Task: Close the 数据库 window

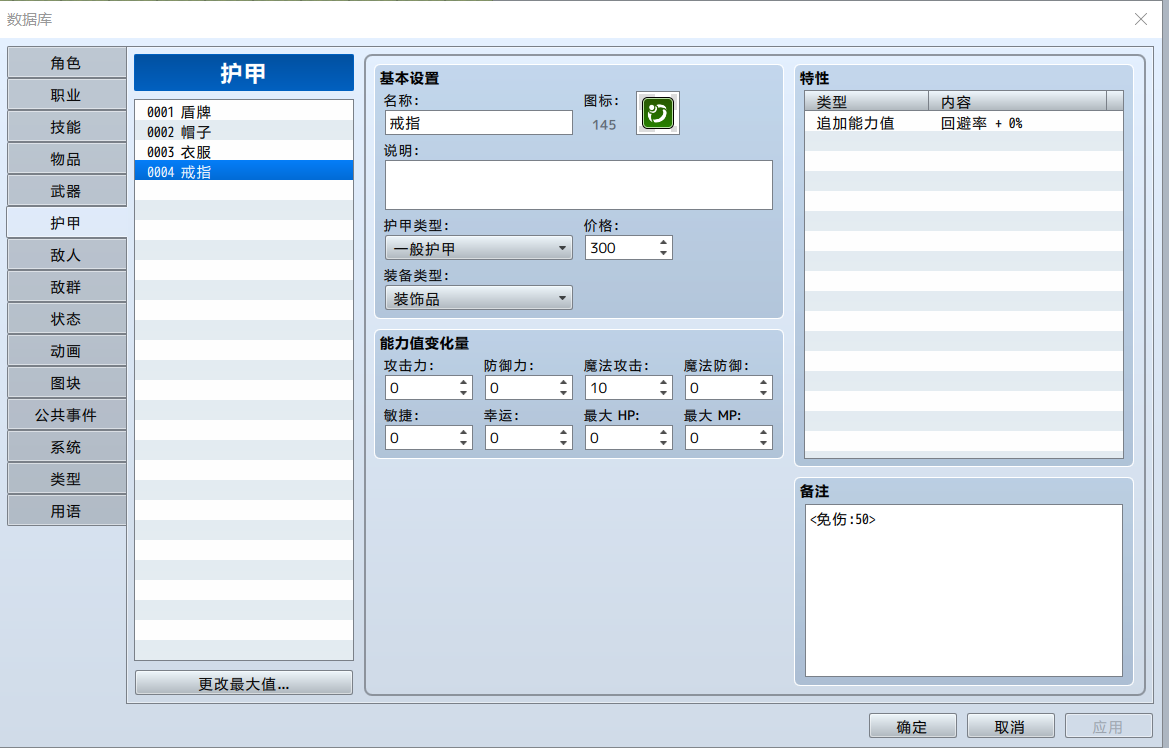Action: click(1141, 19)
